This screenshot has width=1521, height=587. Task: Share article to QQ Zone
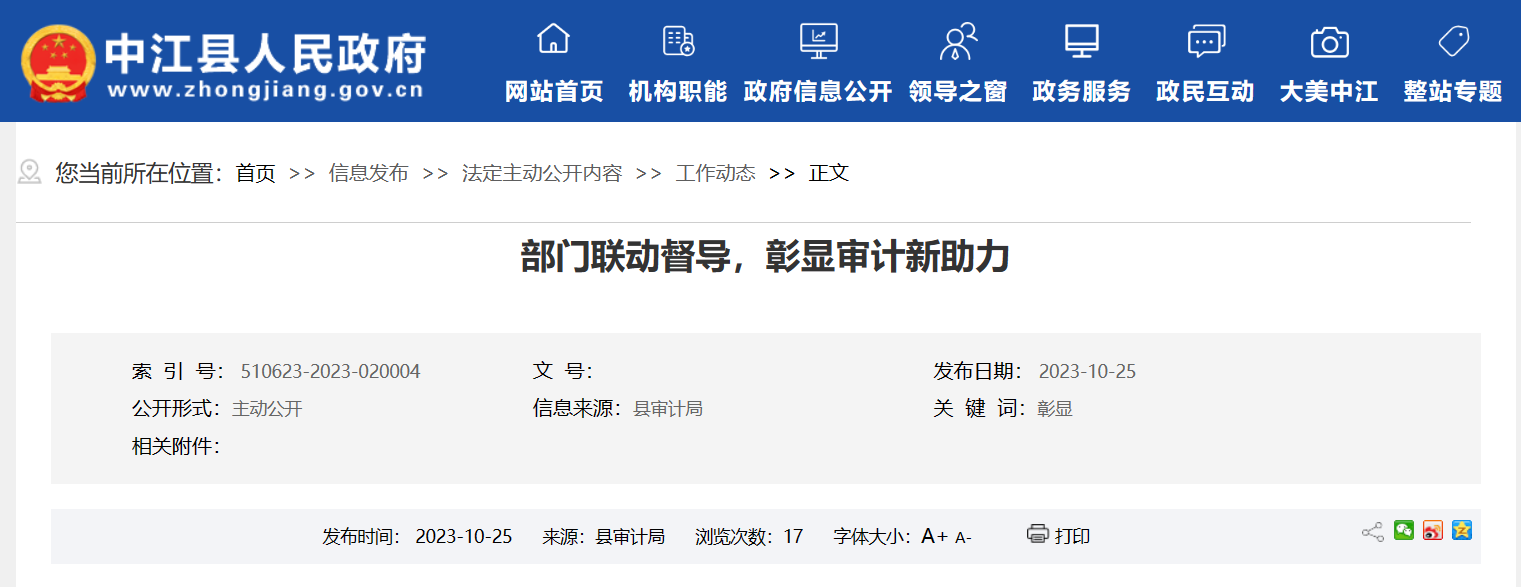(x=1462, y=531)
